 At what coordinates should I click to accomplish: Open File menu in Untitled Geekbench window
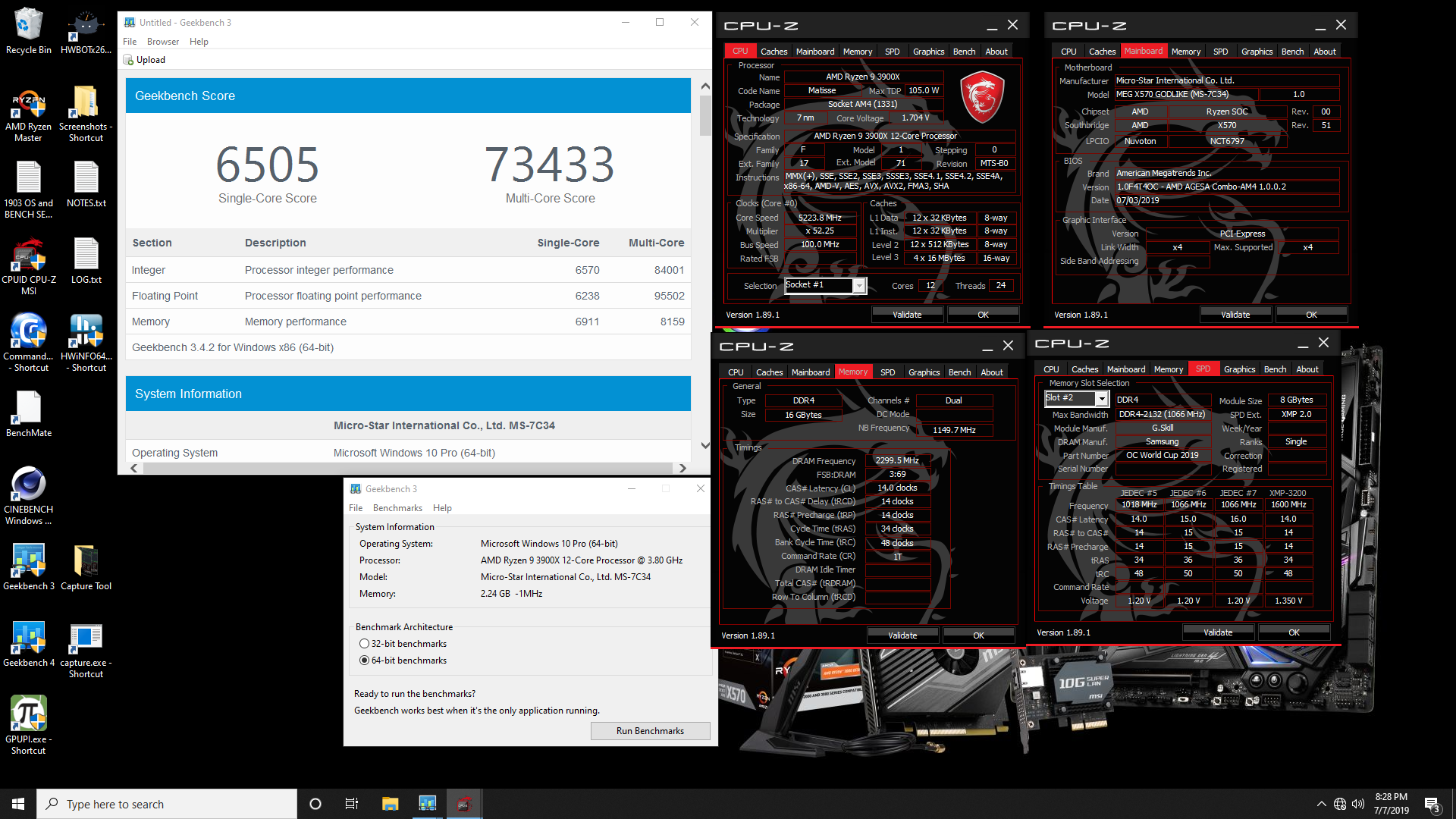(130, 42)
